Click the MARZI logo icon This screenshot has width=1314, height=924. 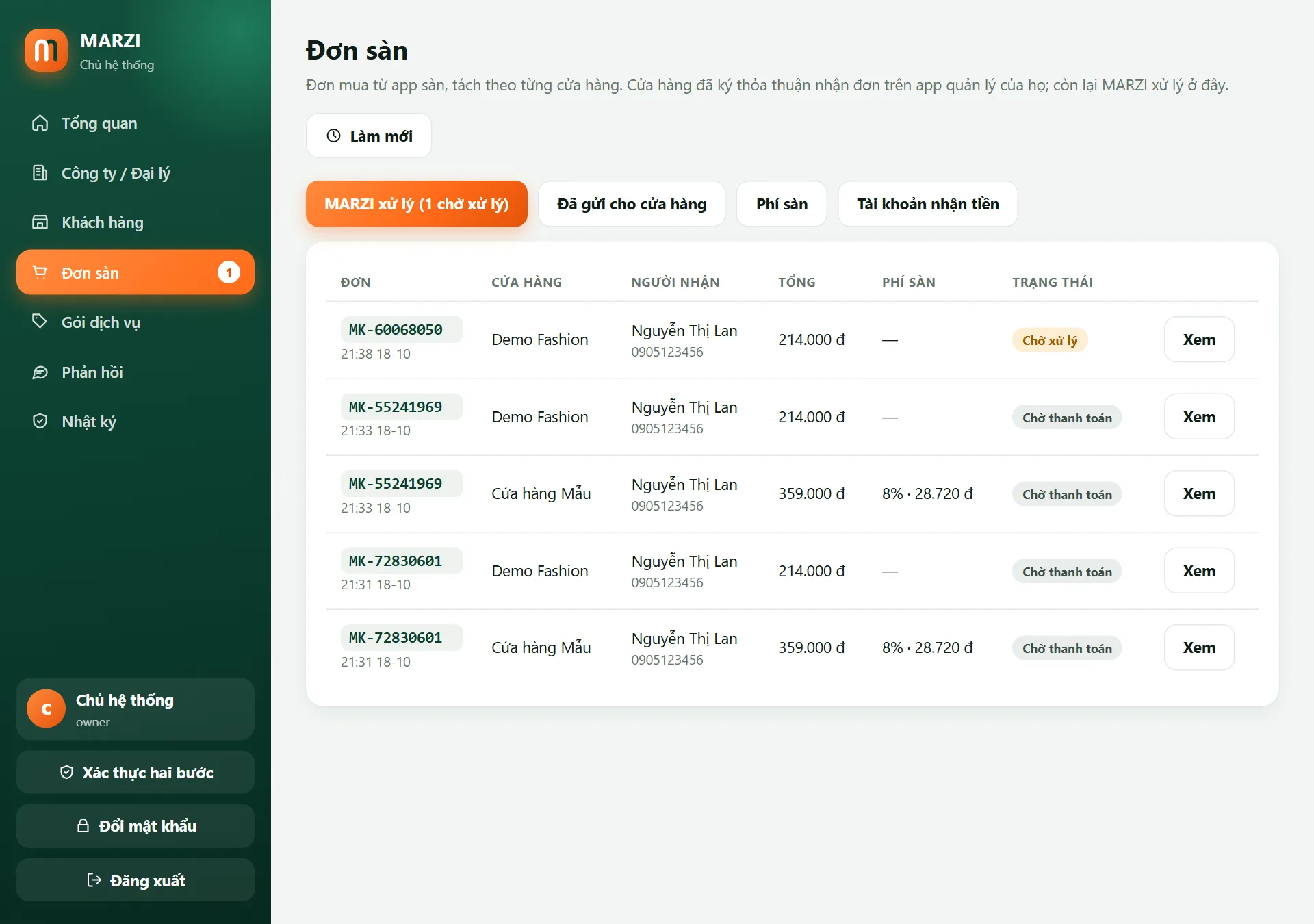pyautogui.click(x=46, y=51)
